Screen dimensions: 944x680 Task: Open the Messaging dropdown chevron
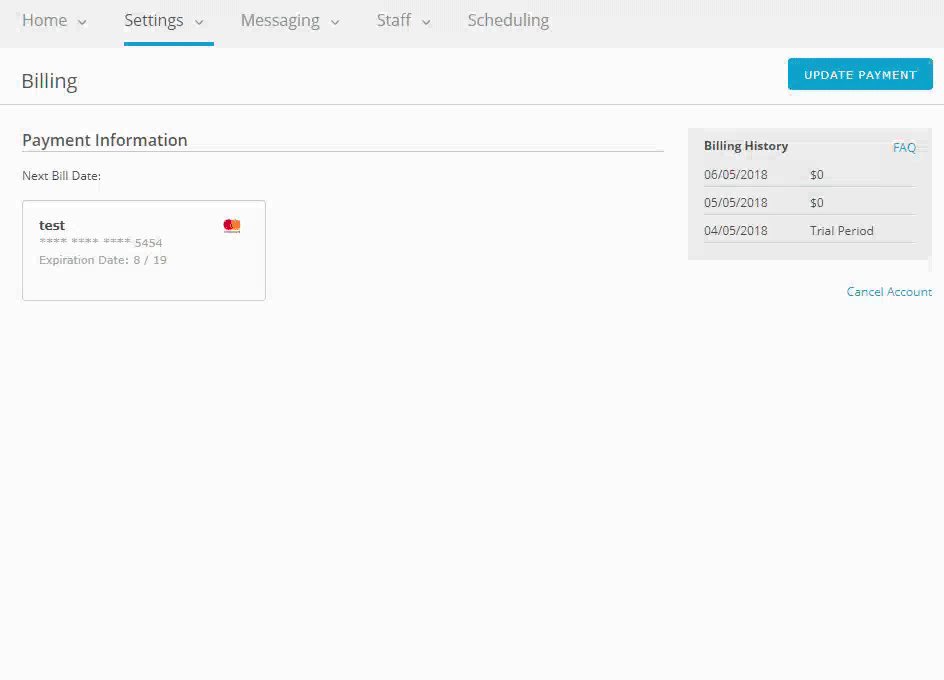tap(335, 22)
